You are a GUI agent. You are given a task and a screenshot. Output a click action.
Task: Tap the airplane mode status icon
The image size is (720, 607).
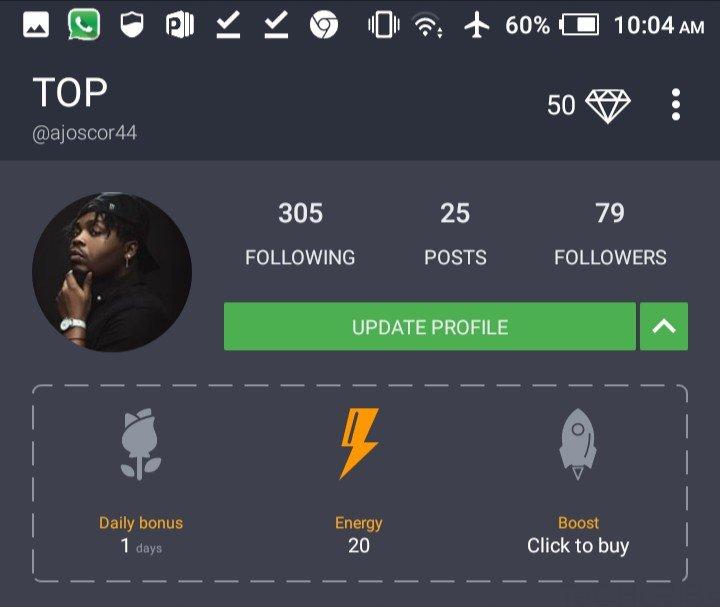[477, 25]
